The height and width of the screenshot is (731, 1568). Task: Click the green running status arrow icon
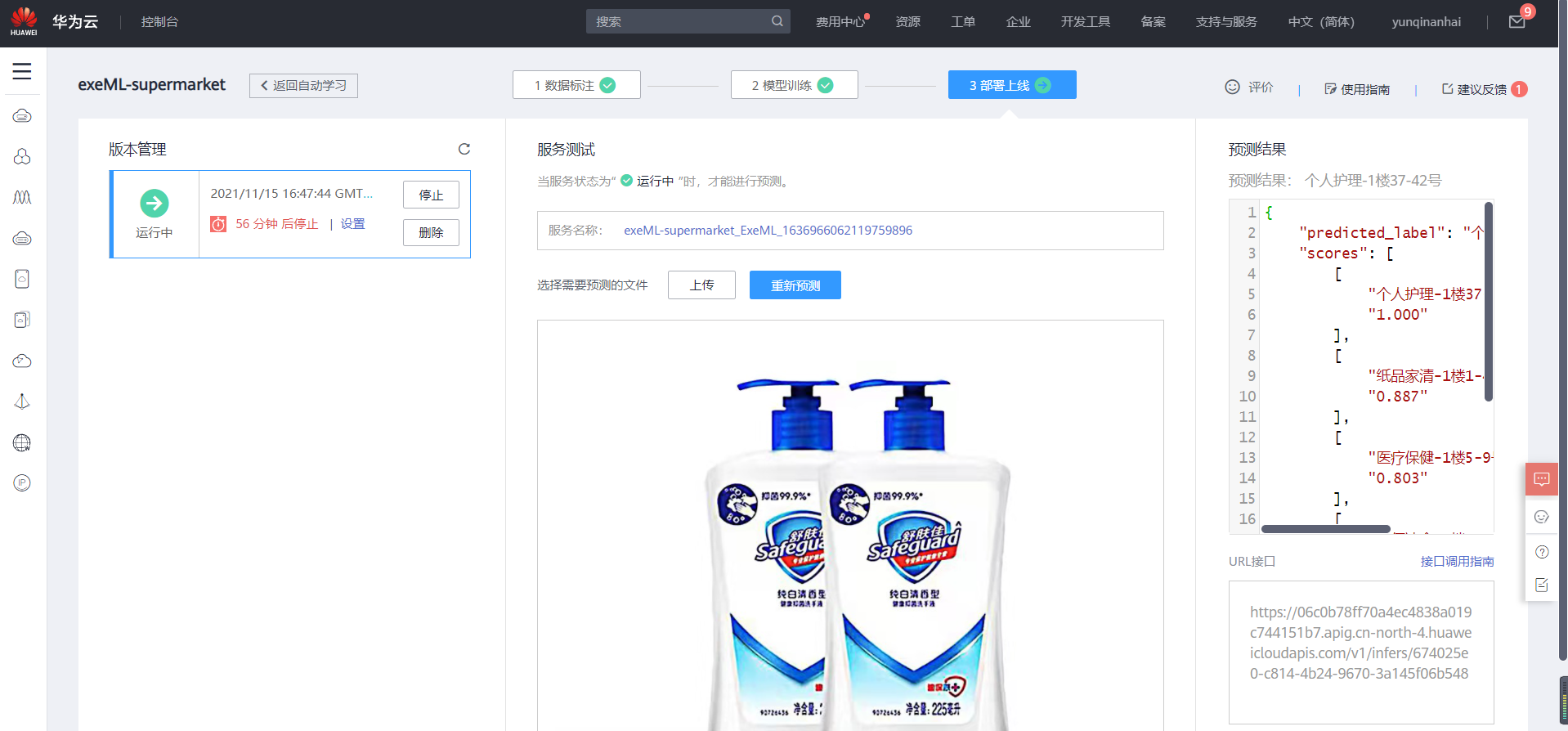pyautogui.click(x=155, y=203)
